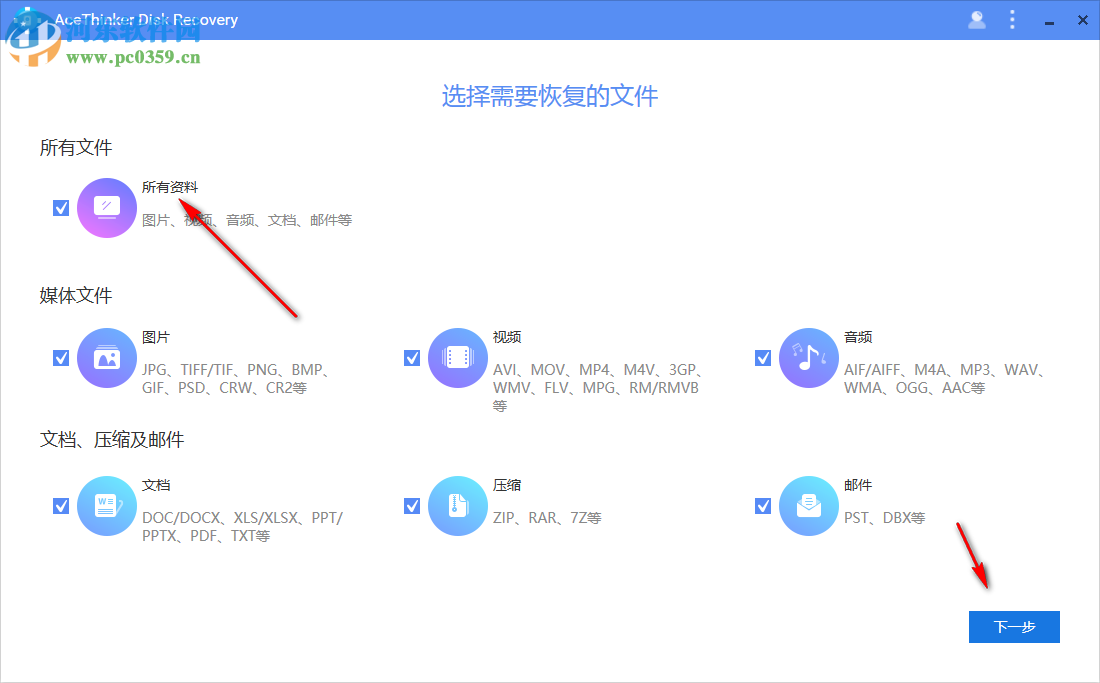Click the 下一步 (Next) button
This screenshot has width=1100, height=683.
click(1014, 627)
